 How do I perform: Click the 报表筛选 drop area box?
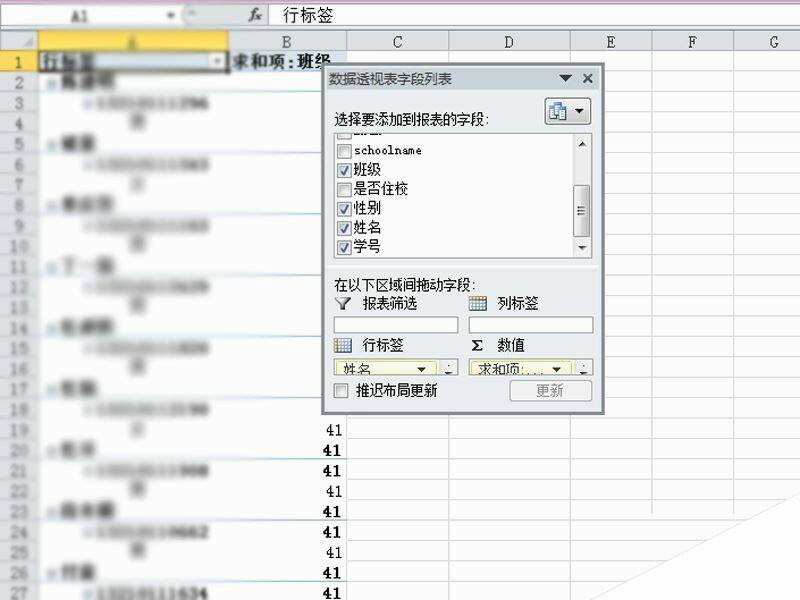[x=396, y=325]
